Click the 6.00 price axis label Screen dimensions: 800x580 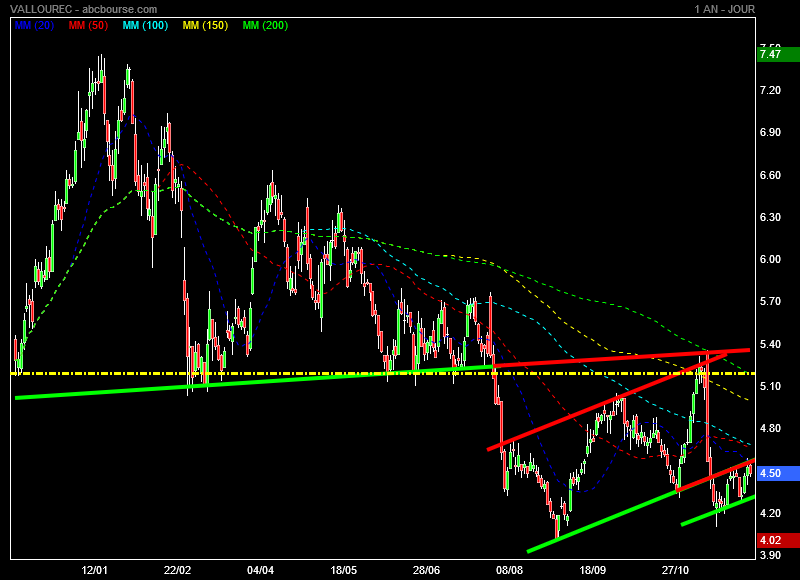click(x=770, y=260)
